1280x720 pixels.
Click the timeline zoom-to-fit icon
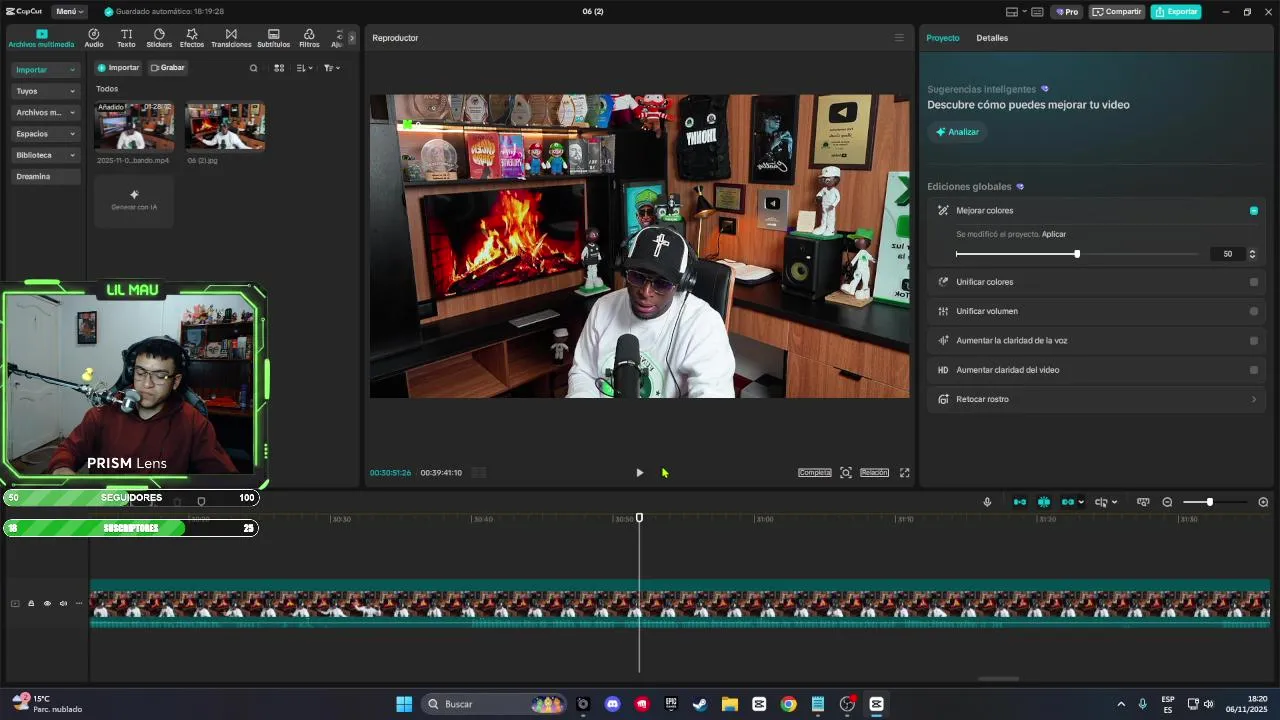pos(1143,502)
